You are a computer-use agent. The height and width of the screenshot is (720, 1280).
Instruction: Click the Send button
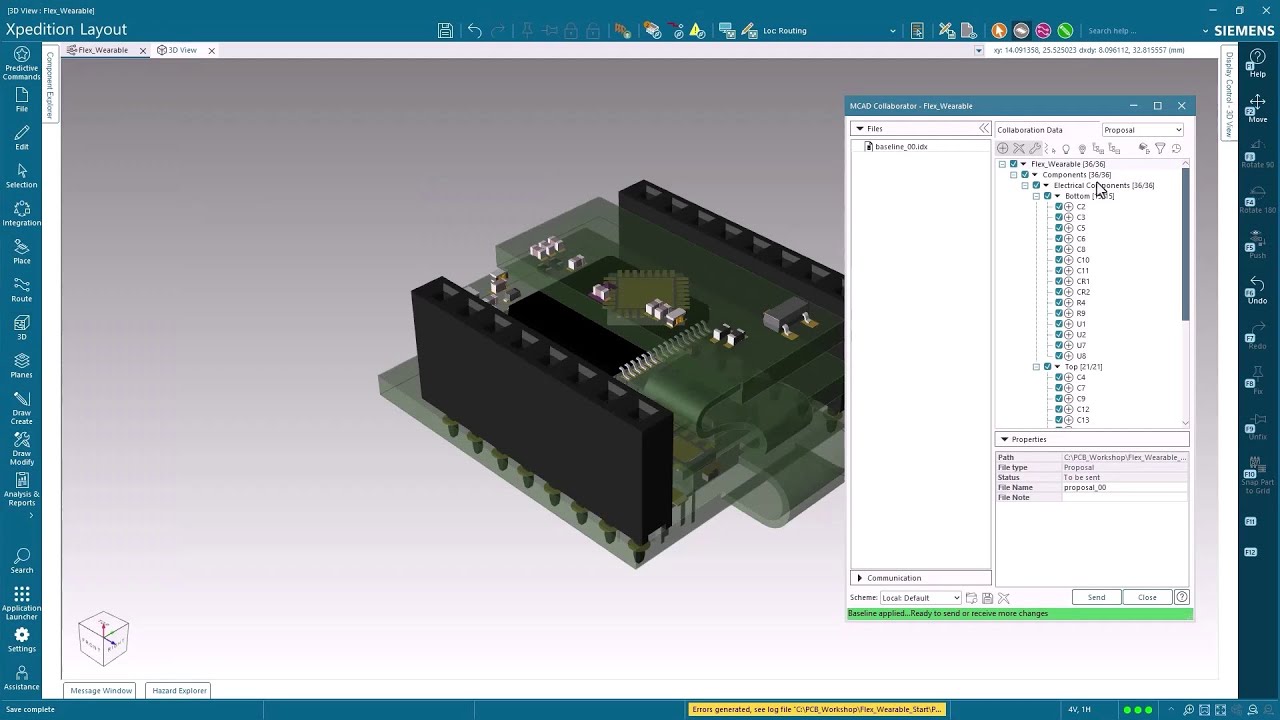click(x=1096, y=597)
